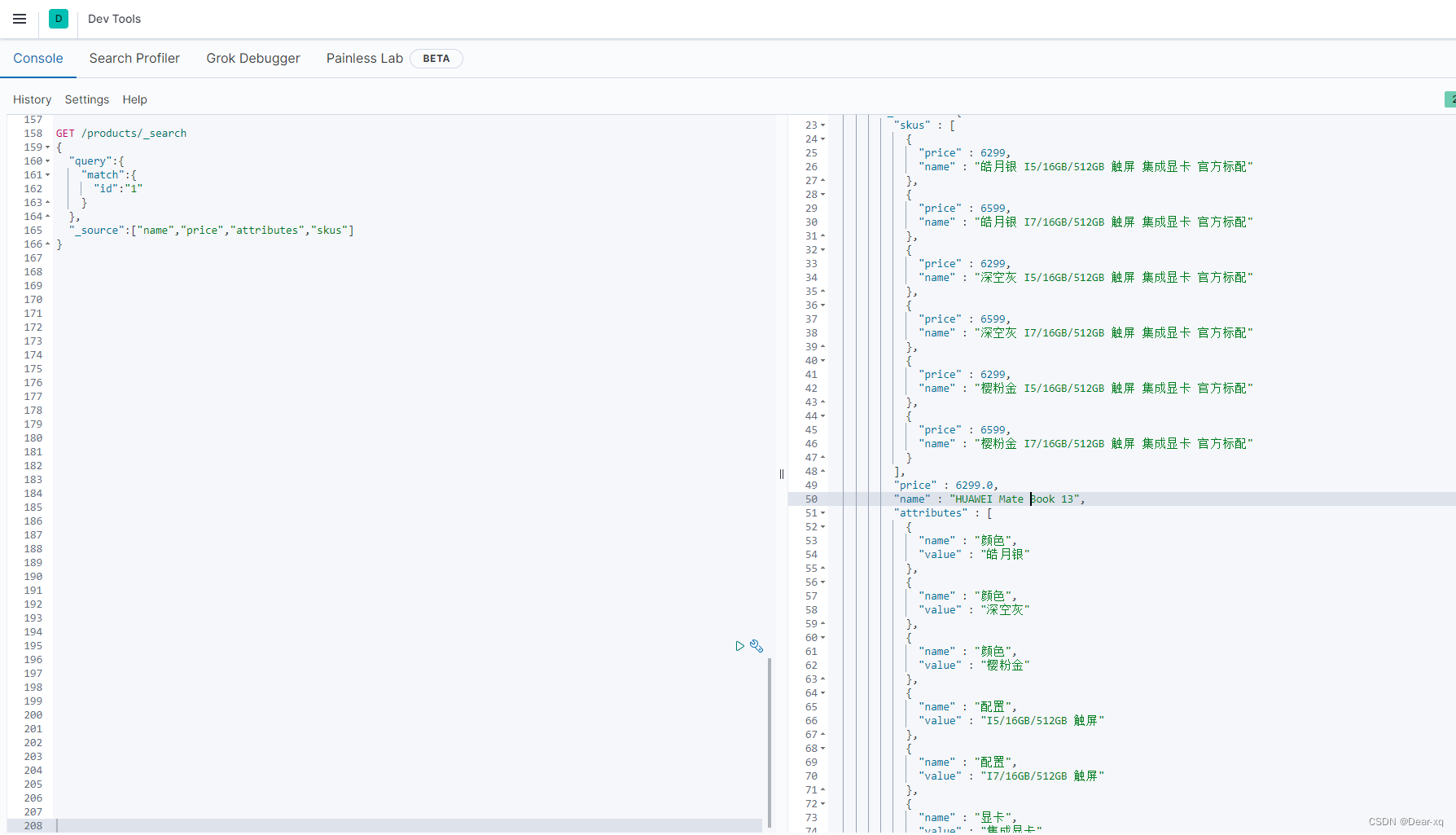This screenshot has height=835, width=1456.
Task: Collapse output fold at line 36
Action: [822, 305]
